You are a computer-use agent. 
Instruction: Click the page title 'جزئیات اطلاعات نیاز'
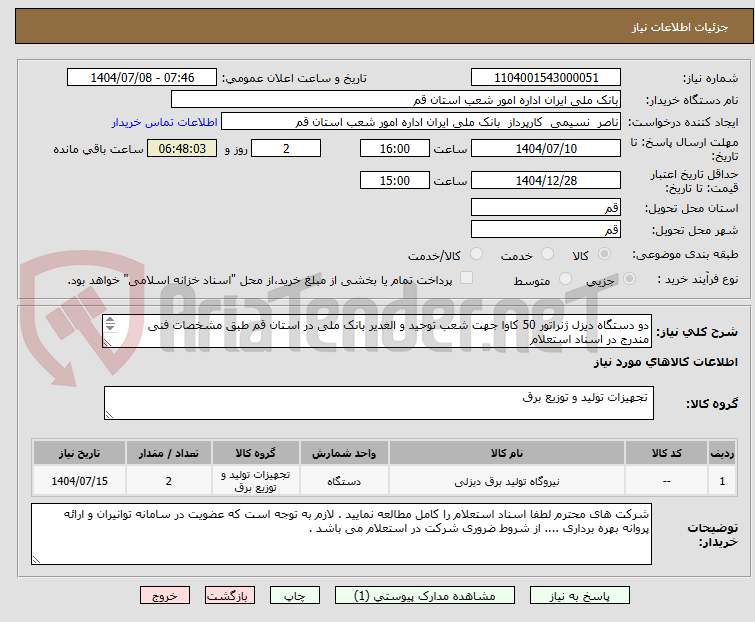(679, 27)
